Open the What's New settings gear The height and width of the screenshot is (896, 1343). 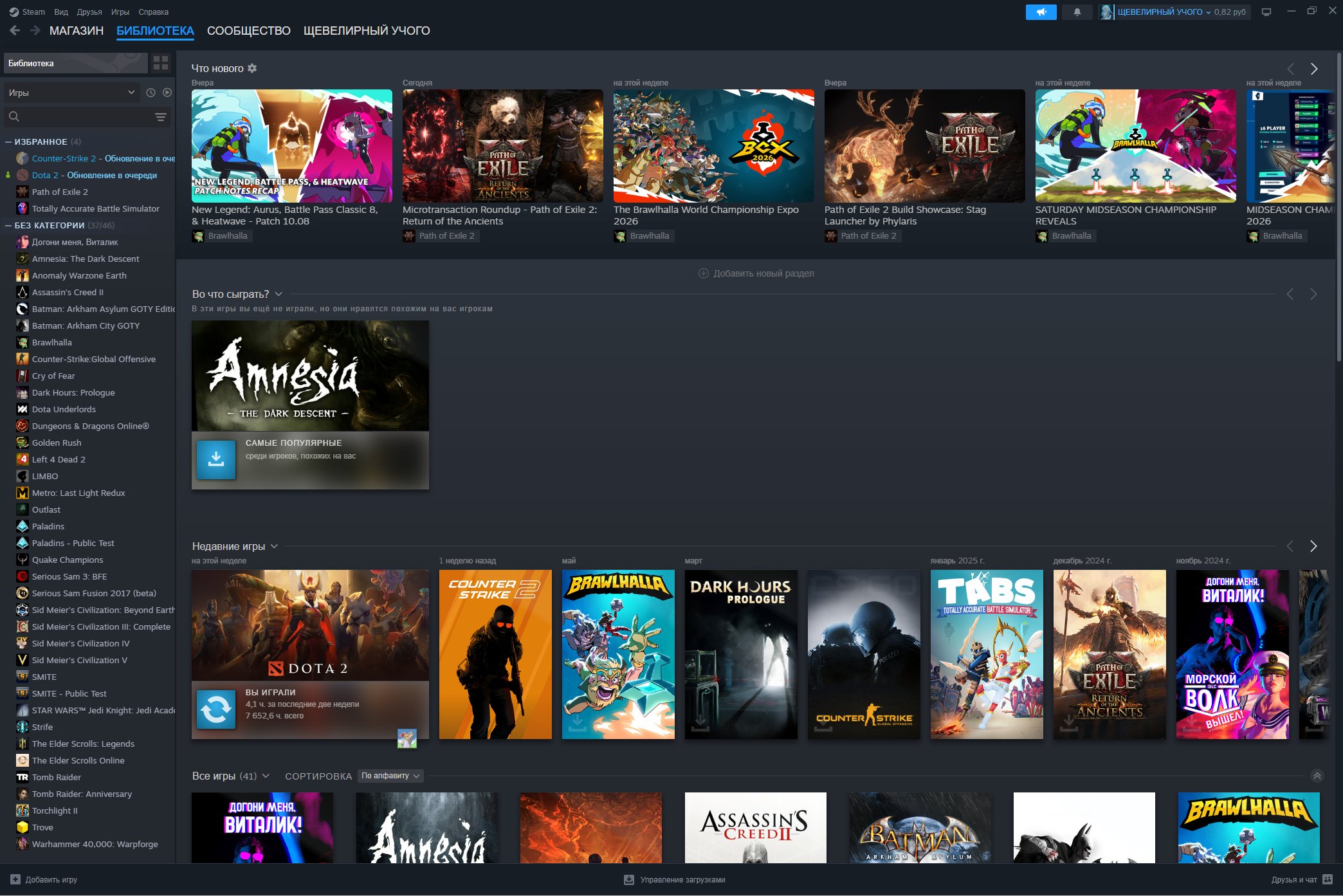pos(252,68)
